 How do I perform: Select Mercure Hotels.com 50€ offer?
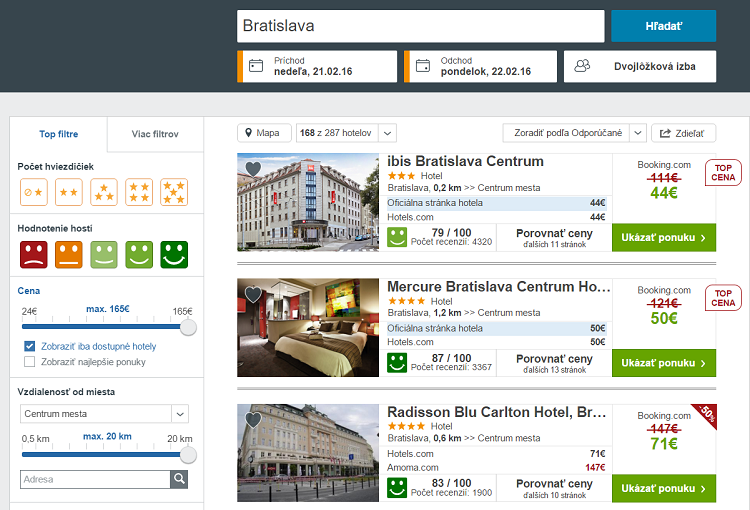click(x=496, y=342)
